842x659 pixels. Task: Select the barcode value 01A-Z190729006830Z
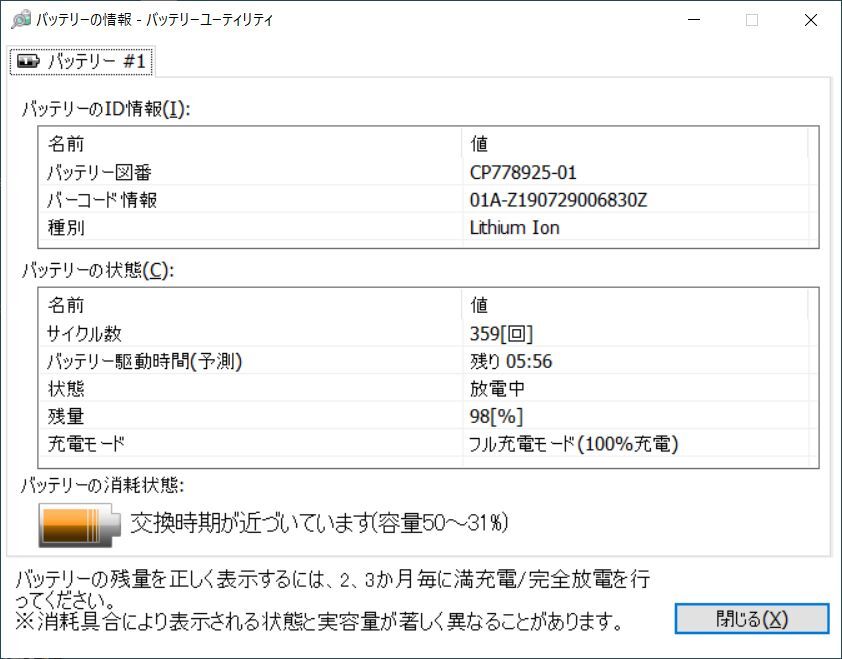point(558,200)
